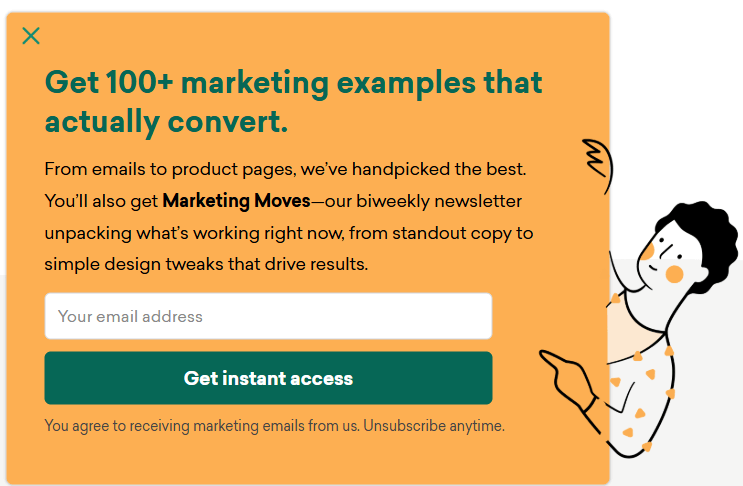Screen dimensions: 743x486
Task: Click the 'Unsubscribe anytime.' text
Action: point(434,426)
